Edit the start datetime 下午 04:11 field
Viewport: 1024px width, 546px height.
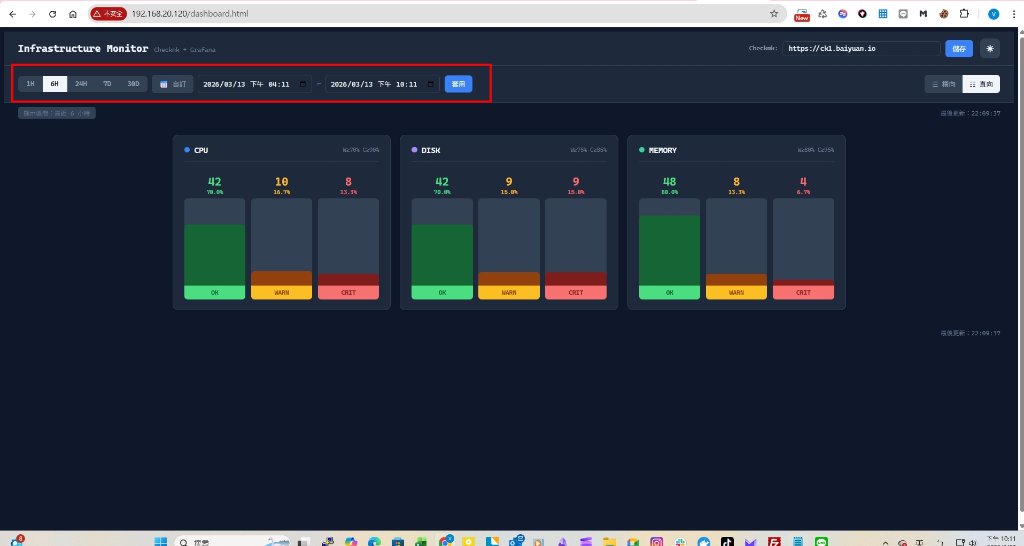[255, 84]
